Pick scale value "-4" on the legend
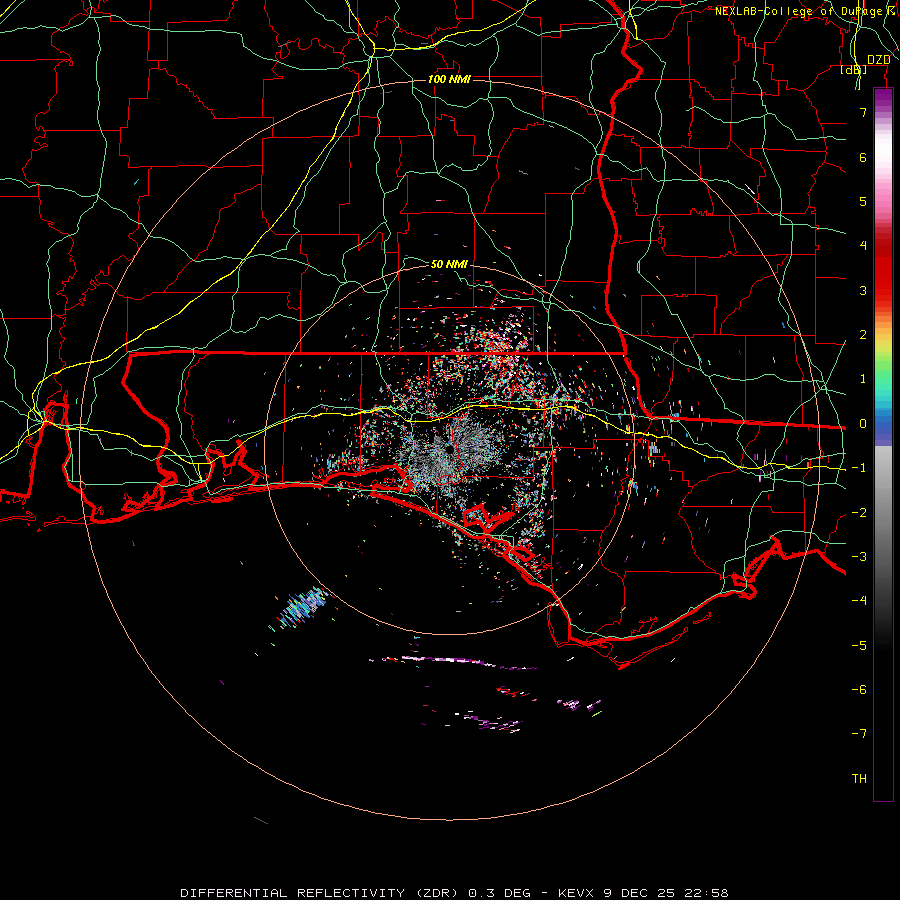900x900 pixels. click(x=859, y=601)
